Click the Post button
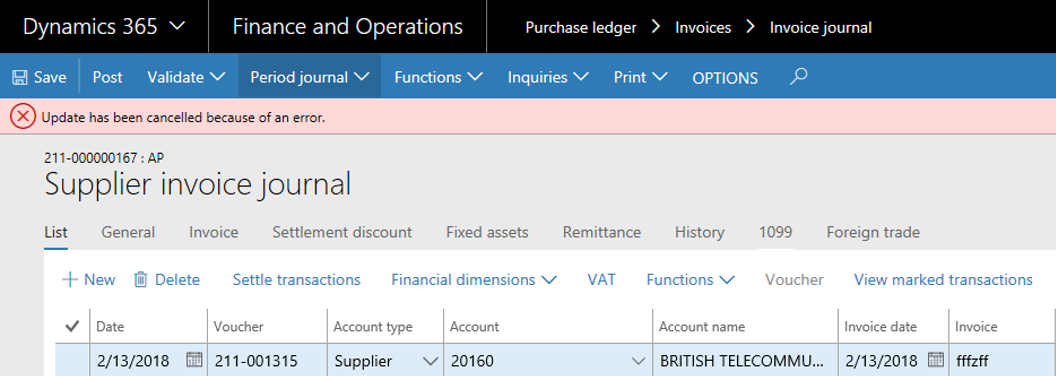The height and width of the screenshot is (376, 1056). [107, 77]
